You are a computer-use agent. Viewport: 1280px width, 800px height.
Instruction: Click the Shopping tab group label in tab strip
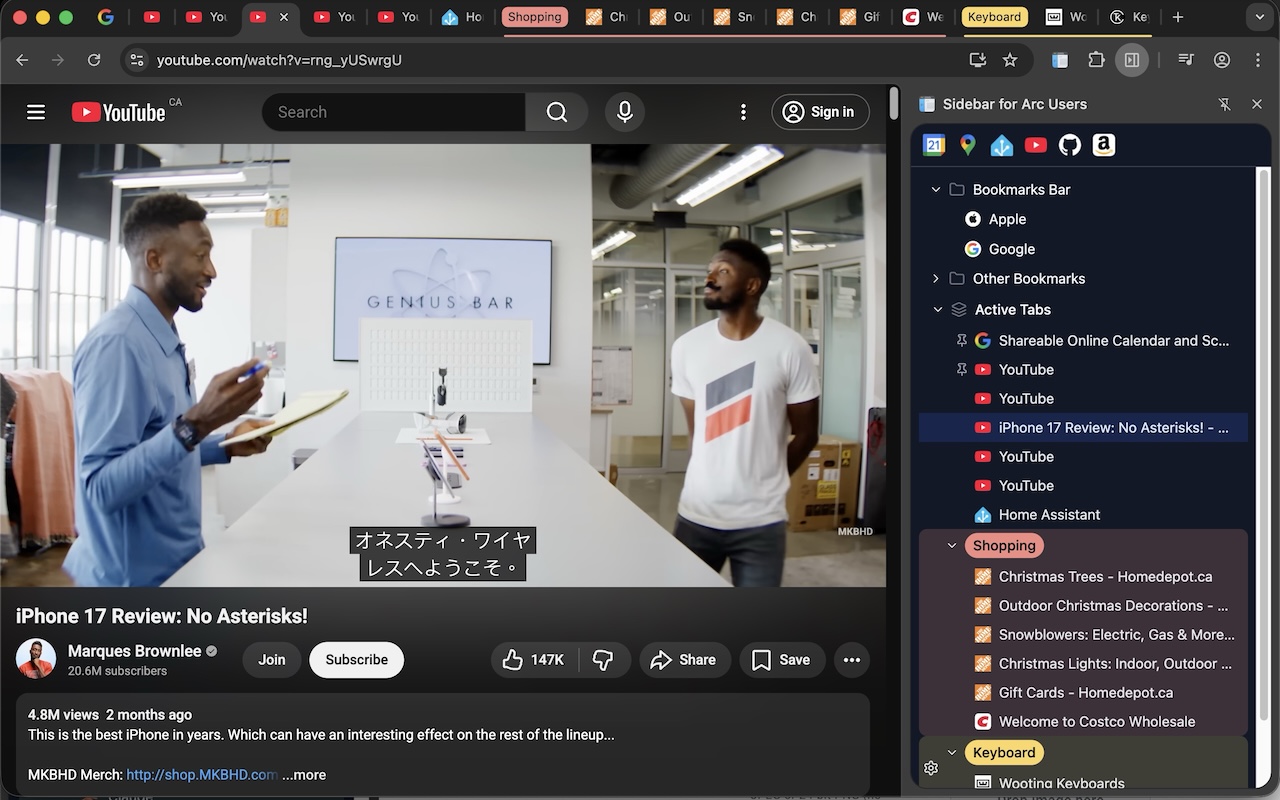pos(535,17)
